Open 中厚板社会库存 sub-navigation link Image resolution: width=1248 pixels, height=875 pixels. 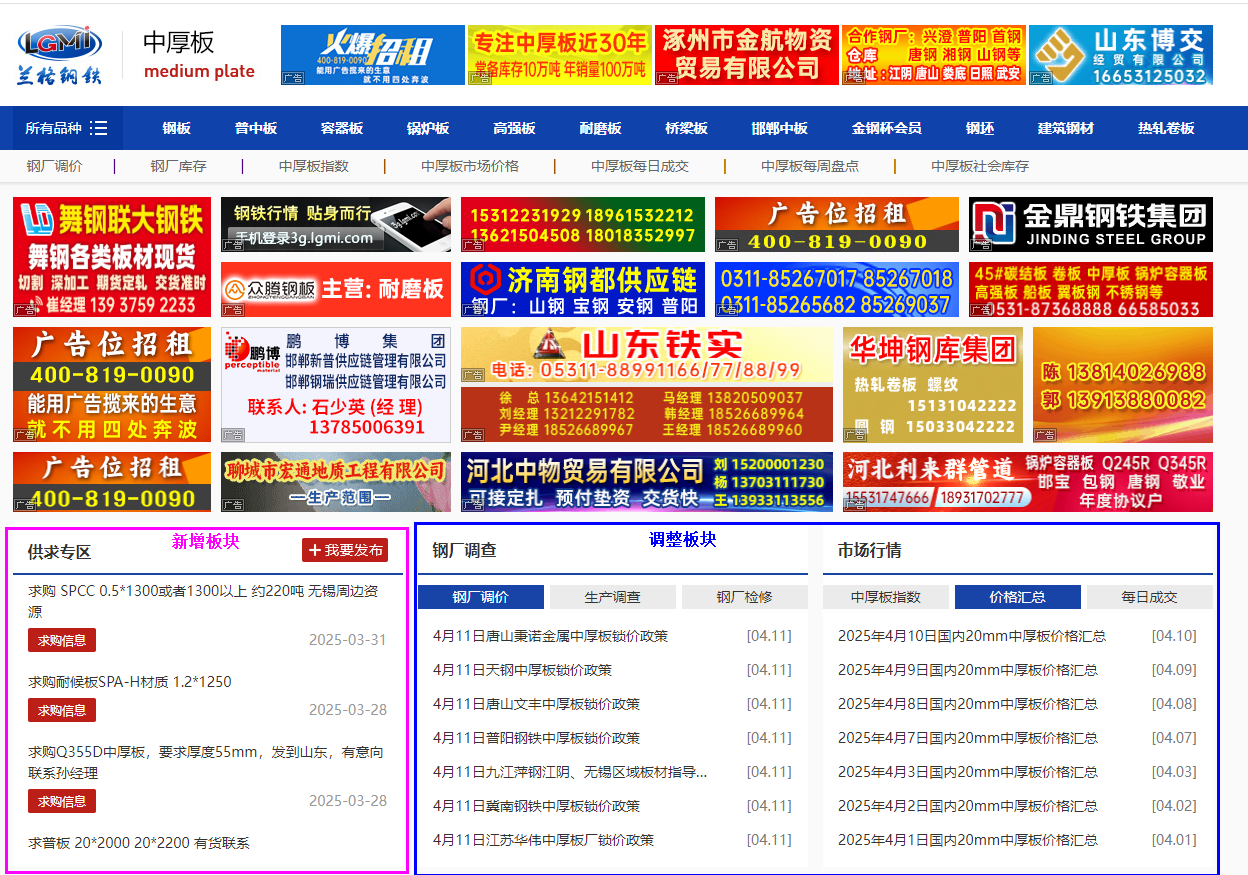point(980,166)
